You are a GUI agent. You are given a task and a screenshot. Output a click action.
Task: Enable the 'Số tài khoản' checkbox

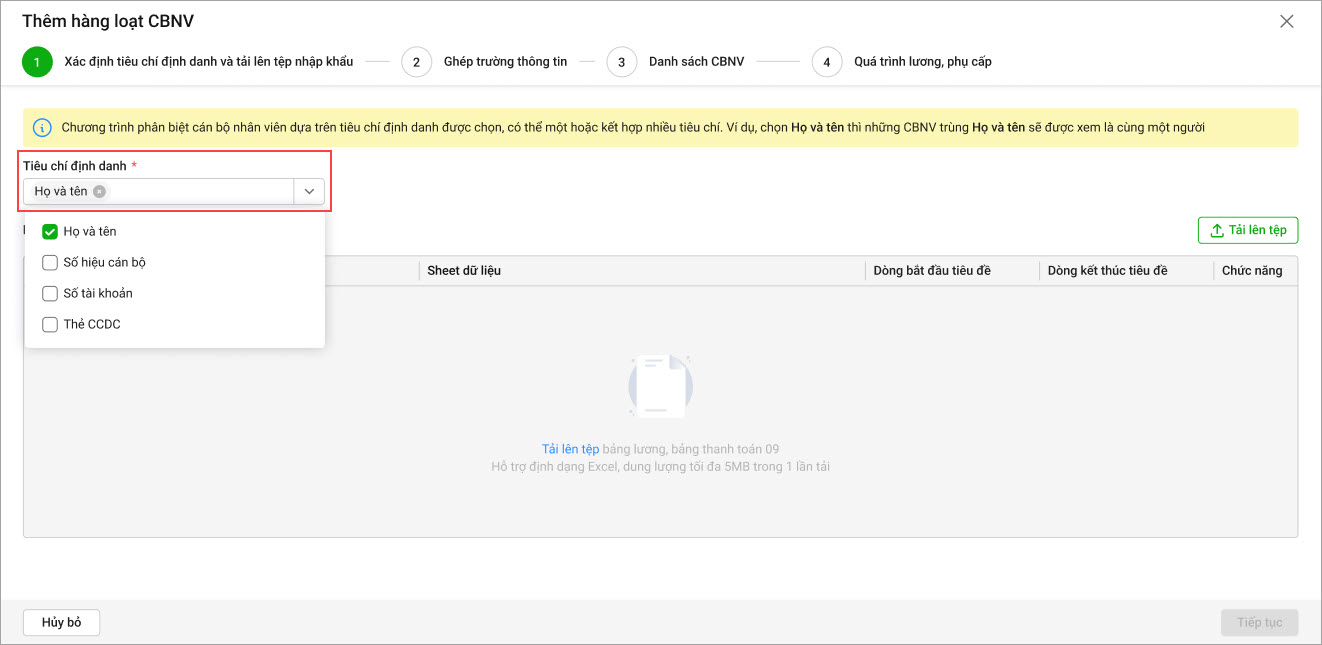50,294
